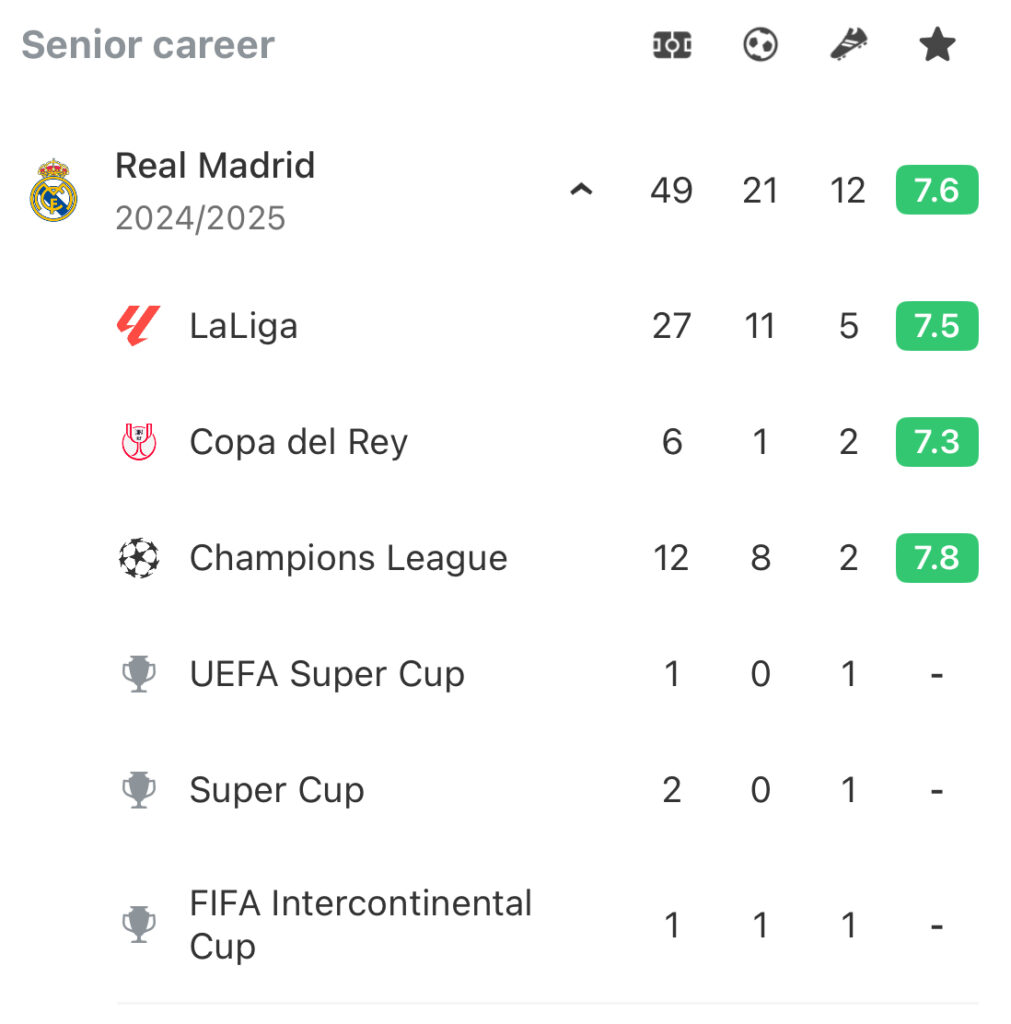Image resolution: width=1011 pixels, height=1024 pixels.
Task: Click the rating star icon
Action: coord(937,44)
